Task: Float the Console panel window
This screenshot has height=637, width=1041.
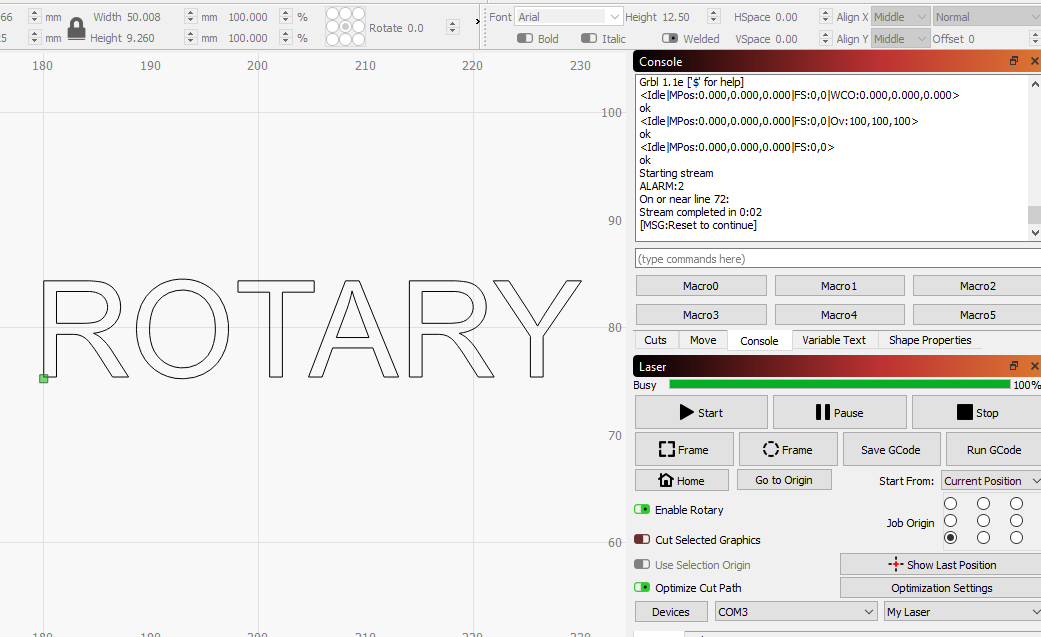Action: (x=1014, y=61)
